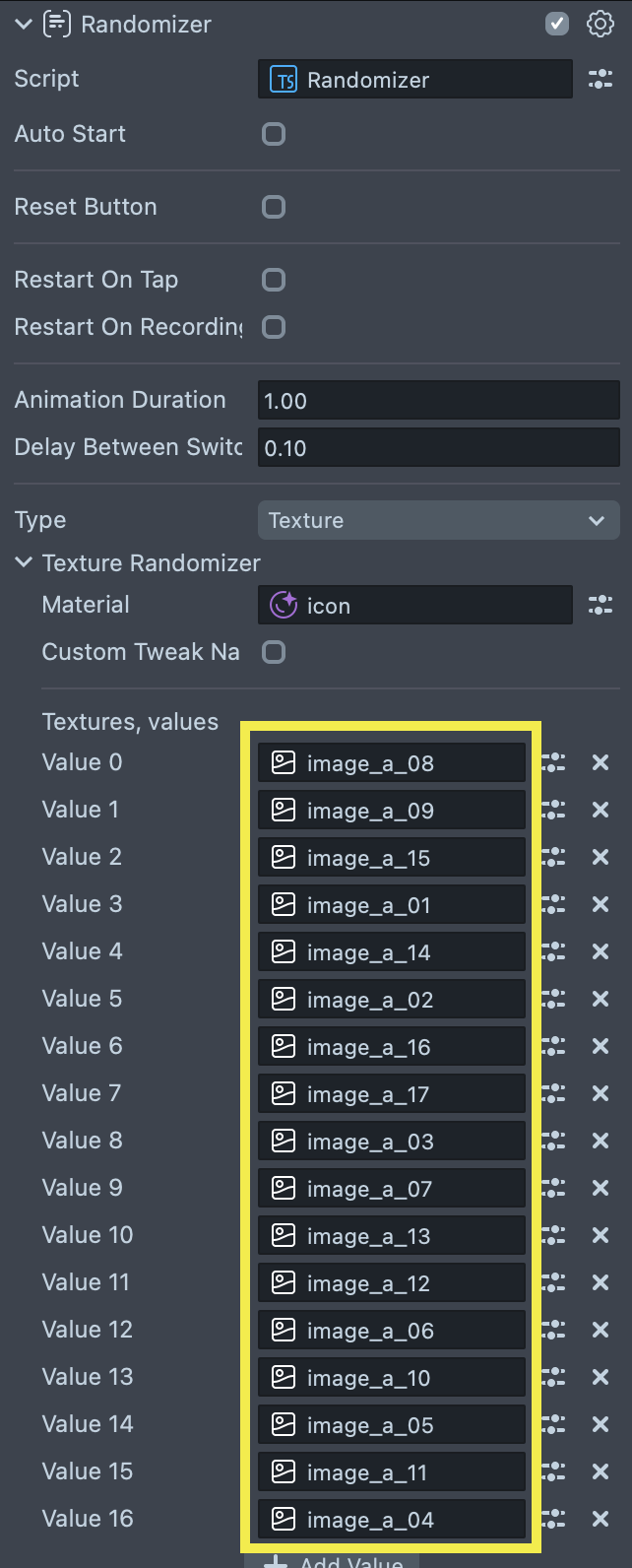Remove Value 0 with its X icon
The width and height of the screenshot is (632, 1568).
(600, 763)
